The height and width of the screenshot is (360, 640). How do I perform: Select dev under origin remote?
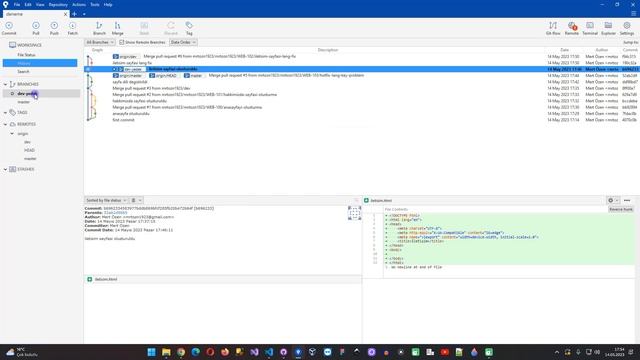(27, 142)
